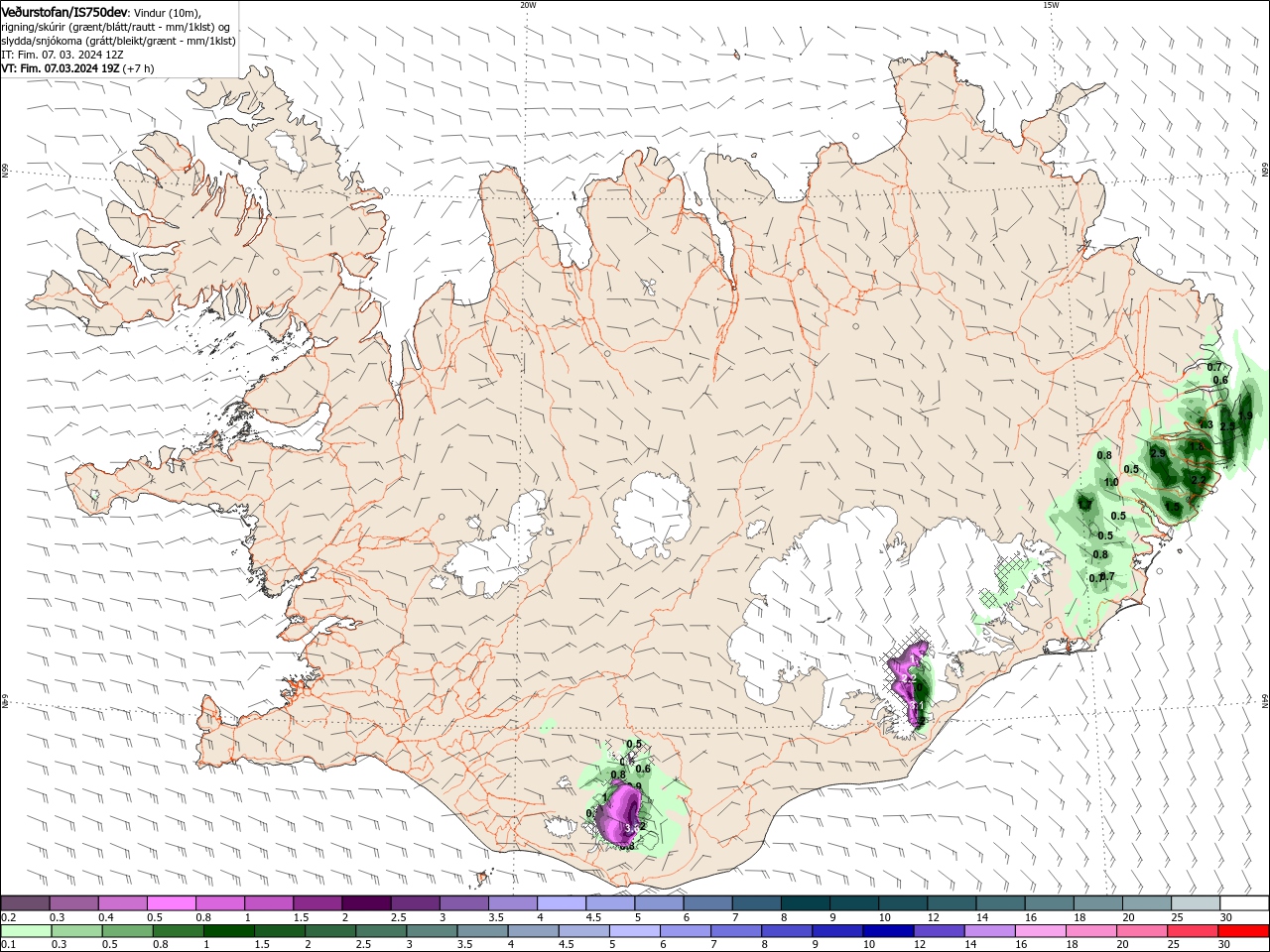Select the rain scale swatch above the 7 label
Viewport: 1270px width, 952px height.
[x=736, y=931]
